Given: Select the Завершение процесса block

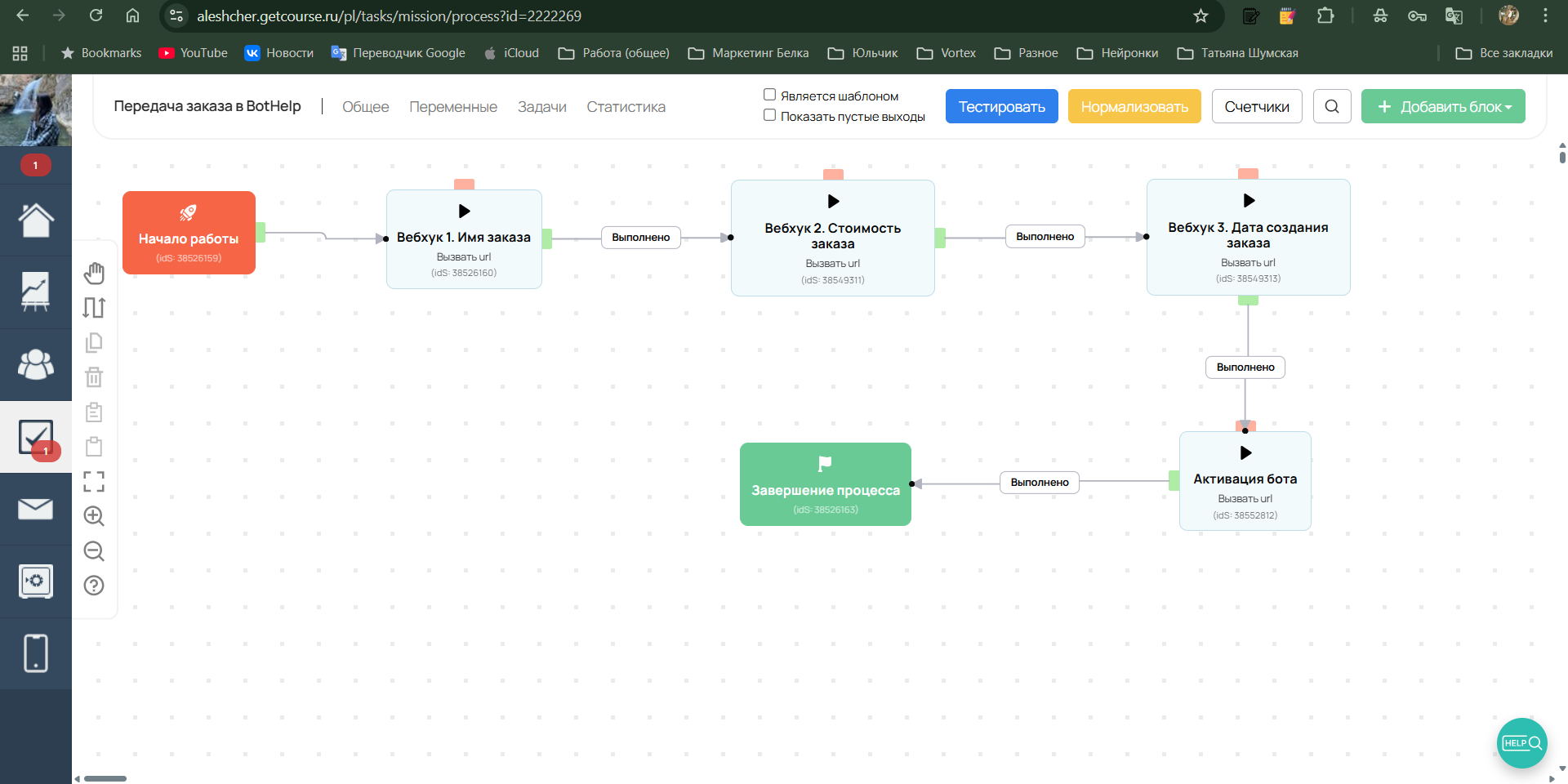Looking at the screenshot, I should [x=825, y=484].
